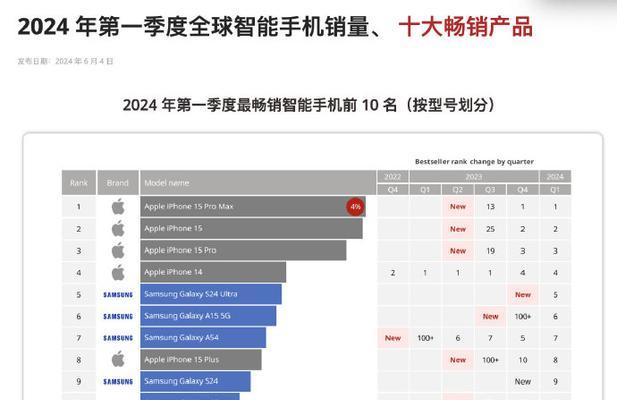The image size is (617, 400).
Task: Click the Samsung logo beside Galaxy A54
Action: (x=118, y=338)
